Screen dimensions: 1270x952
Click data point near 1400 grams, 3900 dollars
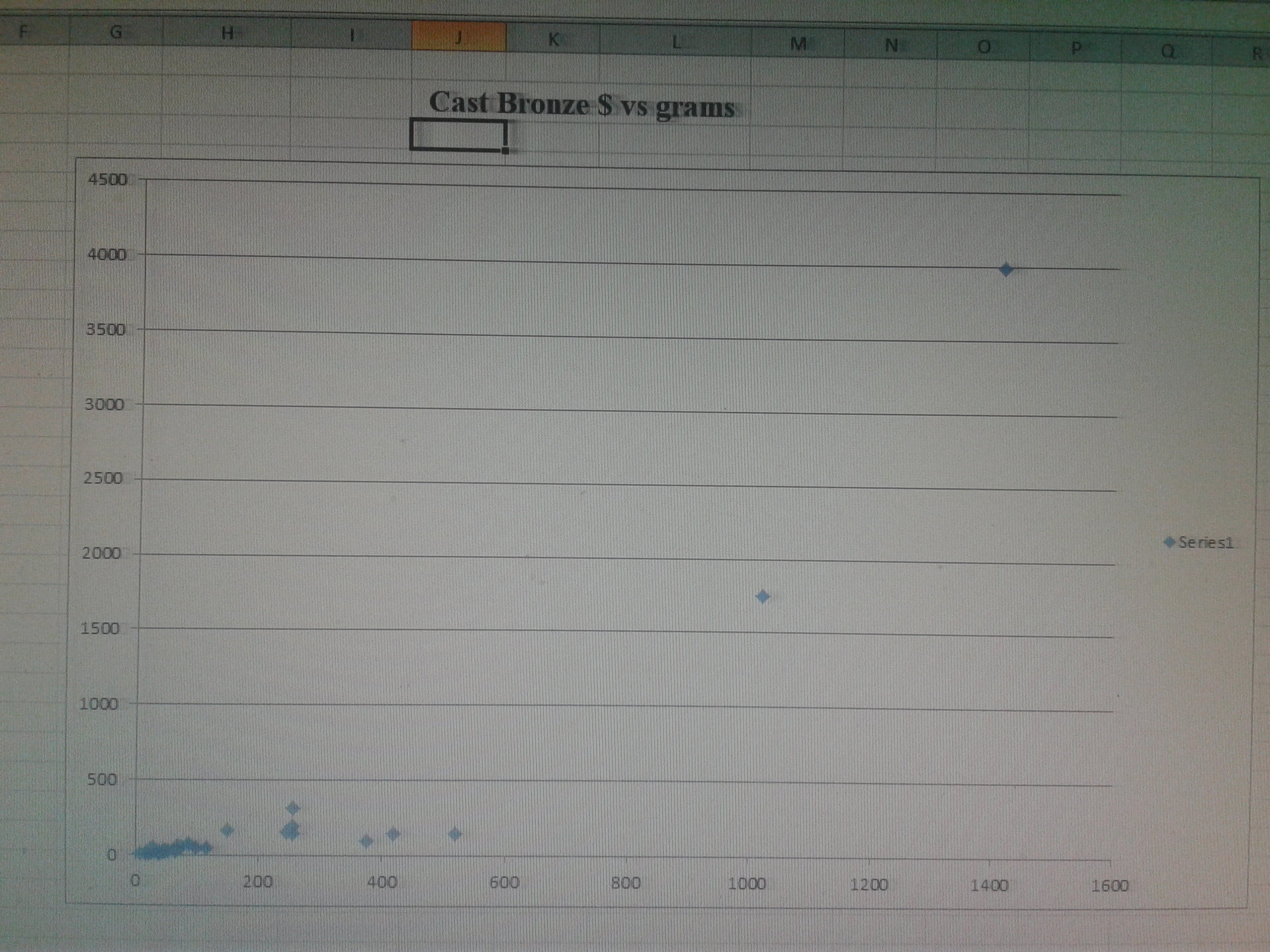tap(1005, 270)
